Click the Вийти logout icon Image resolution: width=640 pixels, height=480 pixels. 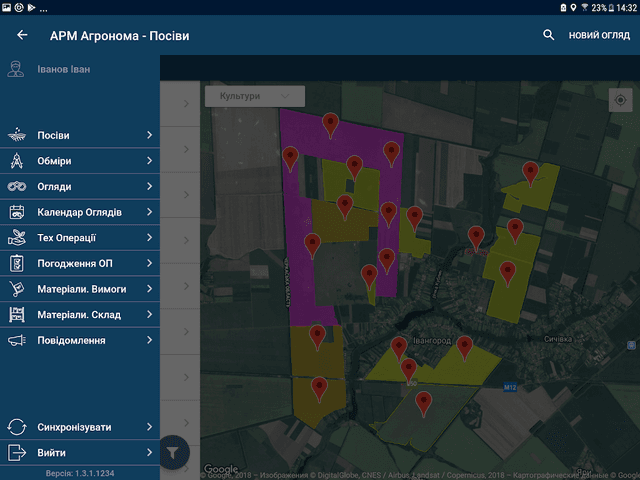tap(17, 453)
